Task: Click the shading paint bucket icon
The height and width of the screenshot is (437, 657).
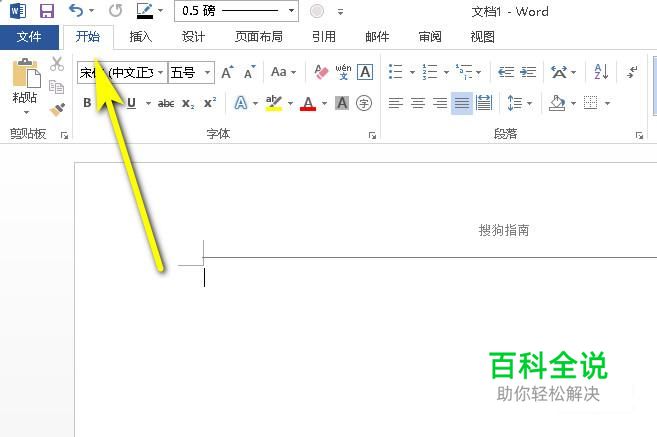Action: click(557, 103)
